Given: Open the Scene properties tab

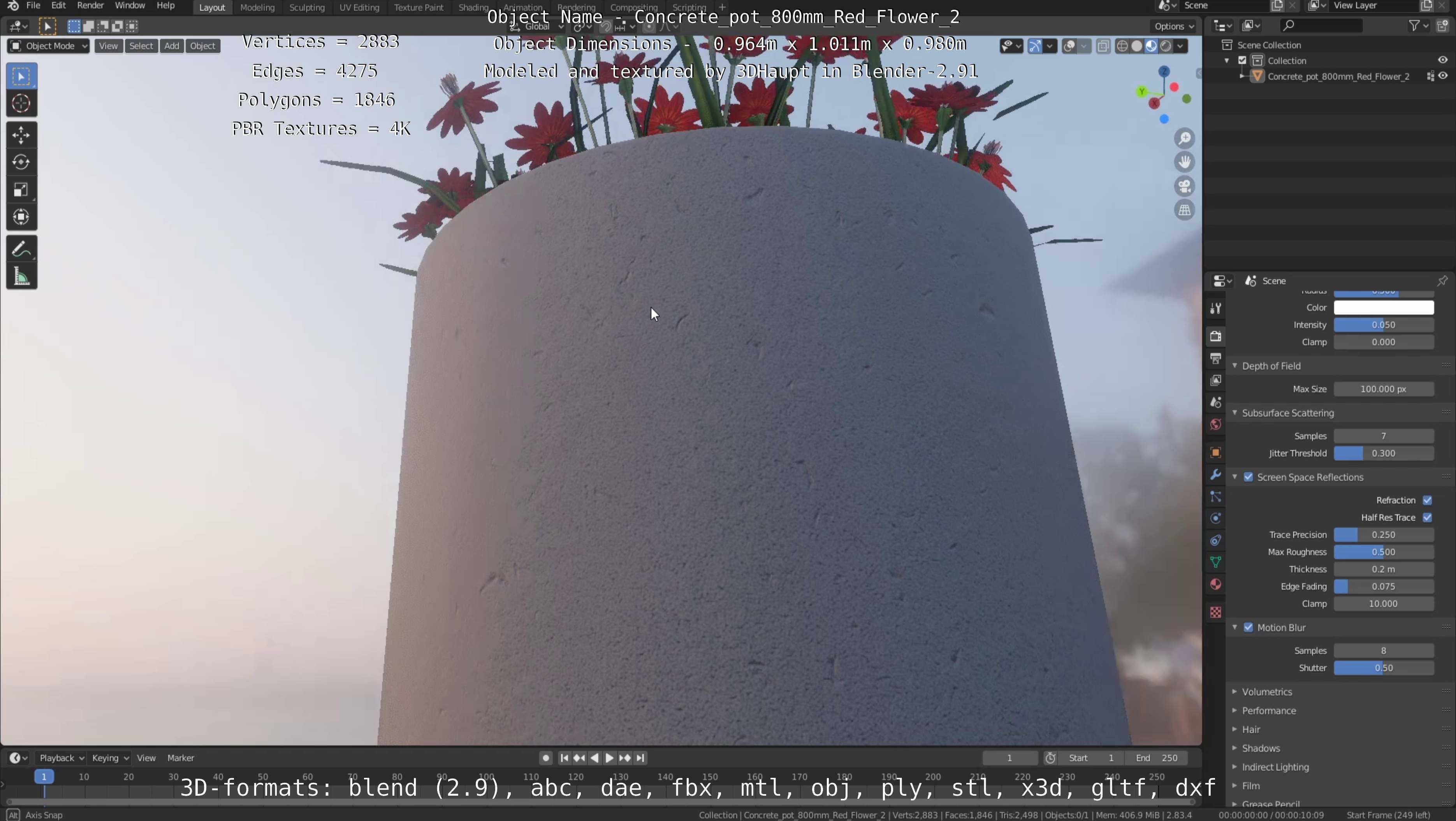Looking at the screenshot, I should click(x=1216, y=402).
